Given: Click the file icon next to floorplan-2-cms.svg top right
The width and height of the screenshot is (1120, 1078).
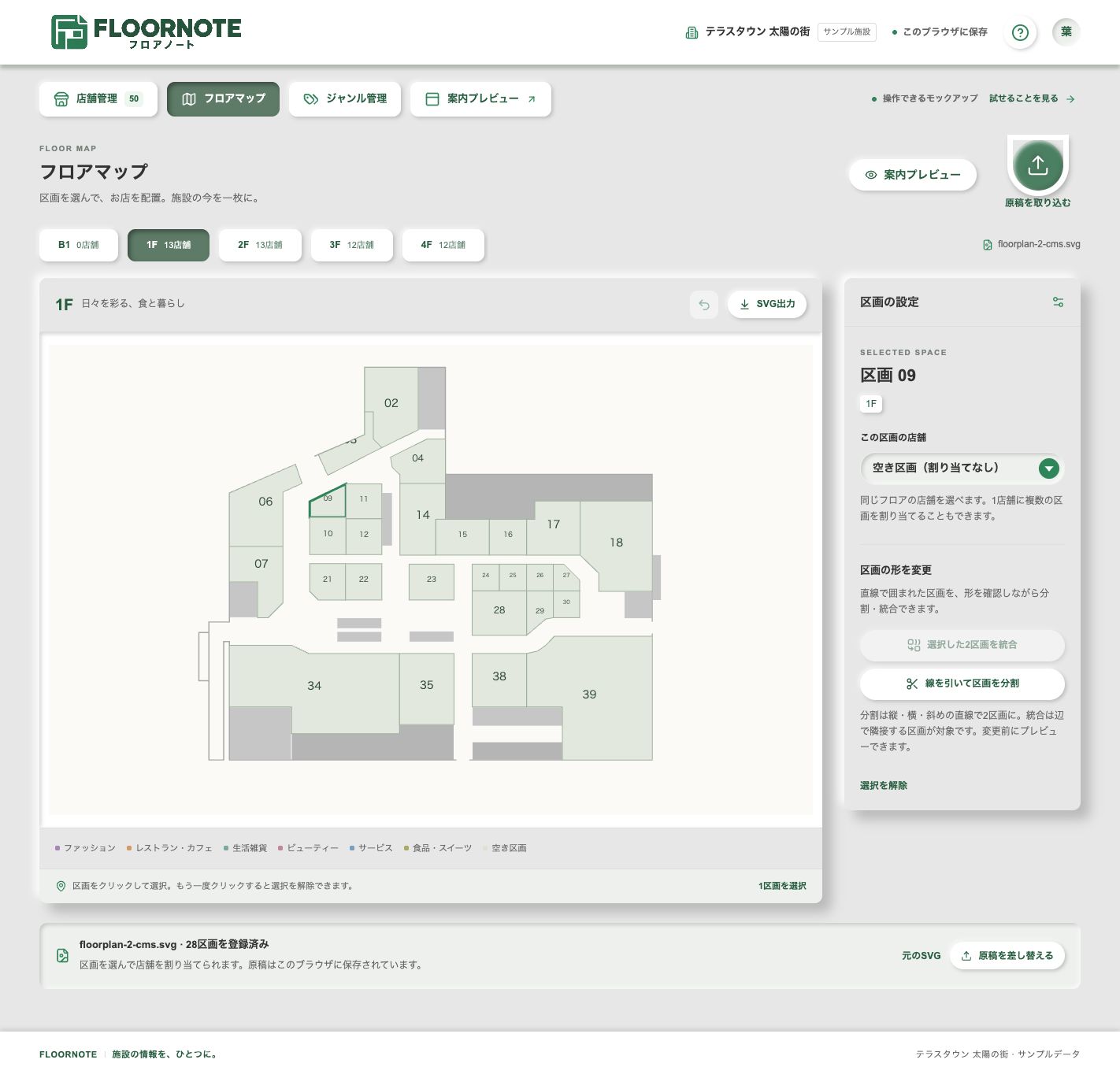Looking at the screenshot, I should pyautogui.click(x=988, y=245).
